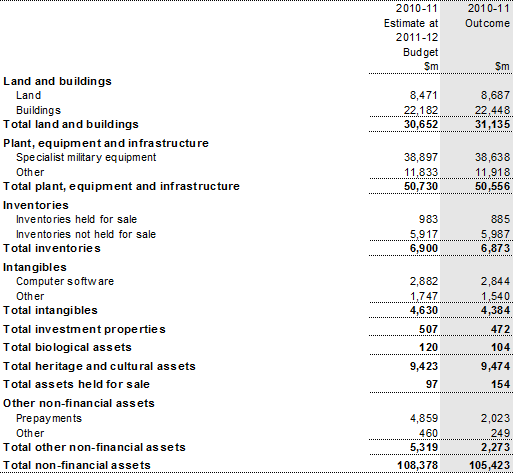Image resolution: width=513 pixels, height=473 pixels.
Task: Select biological assets value 120
Action: [x=428, y=347]
